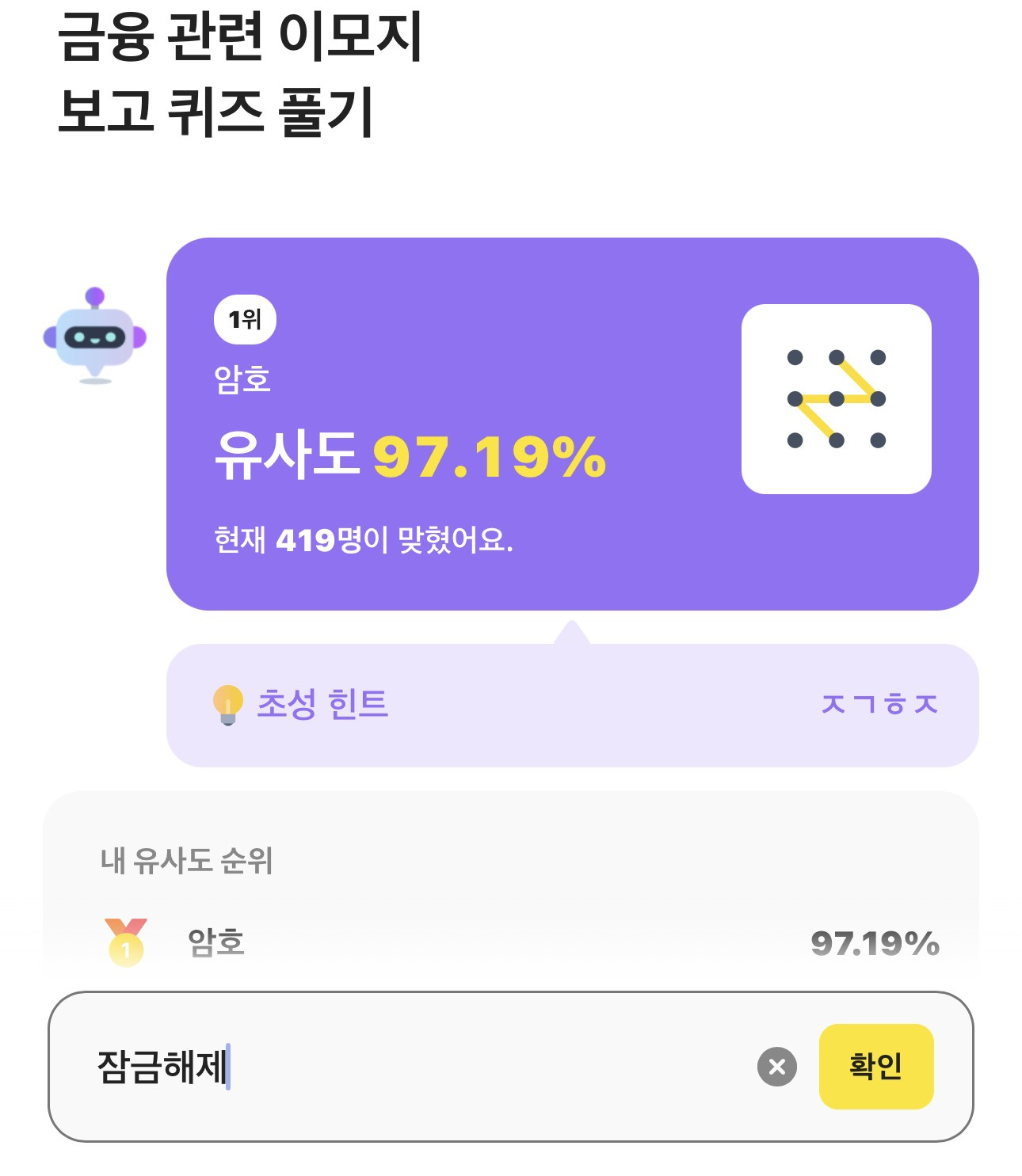1022x1176 pixels.
Task: Clear the answer with the X icon
Action: (776, 1066)
